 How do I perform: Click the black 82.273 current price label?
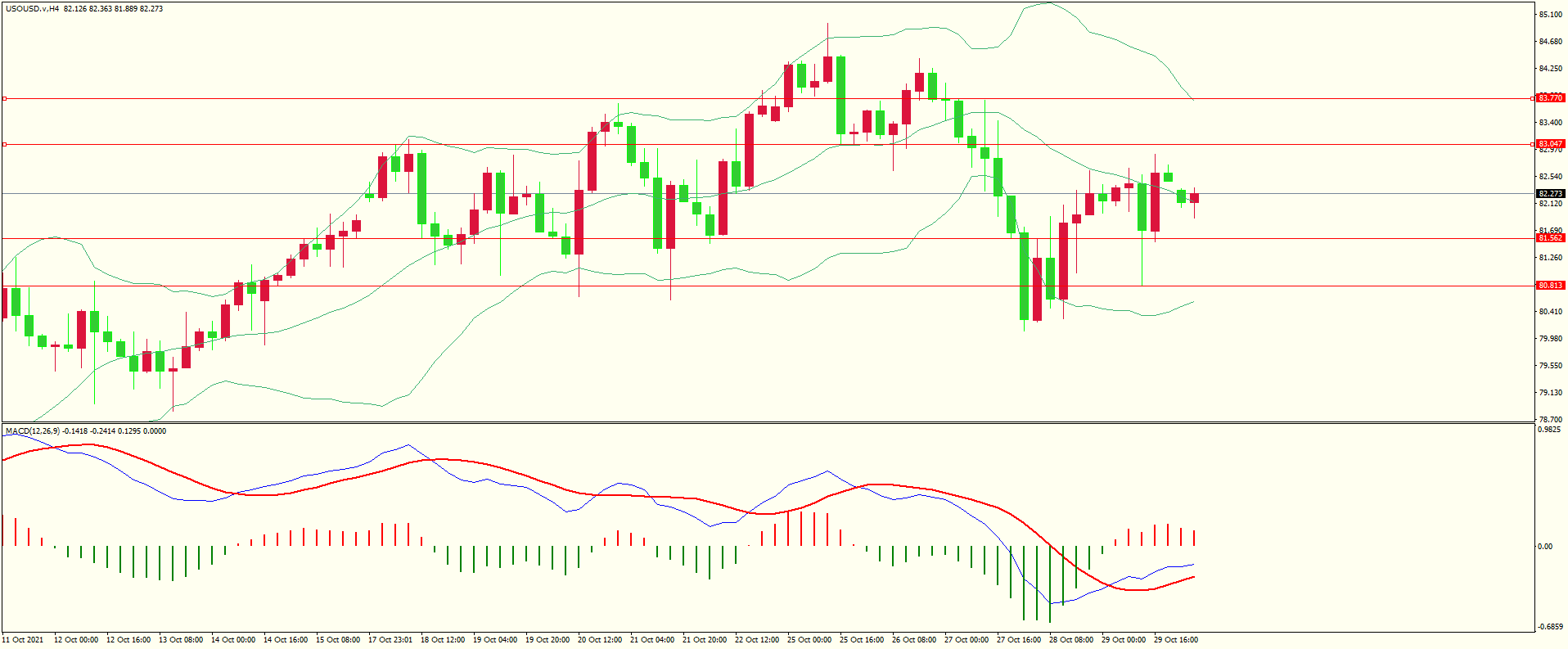[x=1550, y=194]
